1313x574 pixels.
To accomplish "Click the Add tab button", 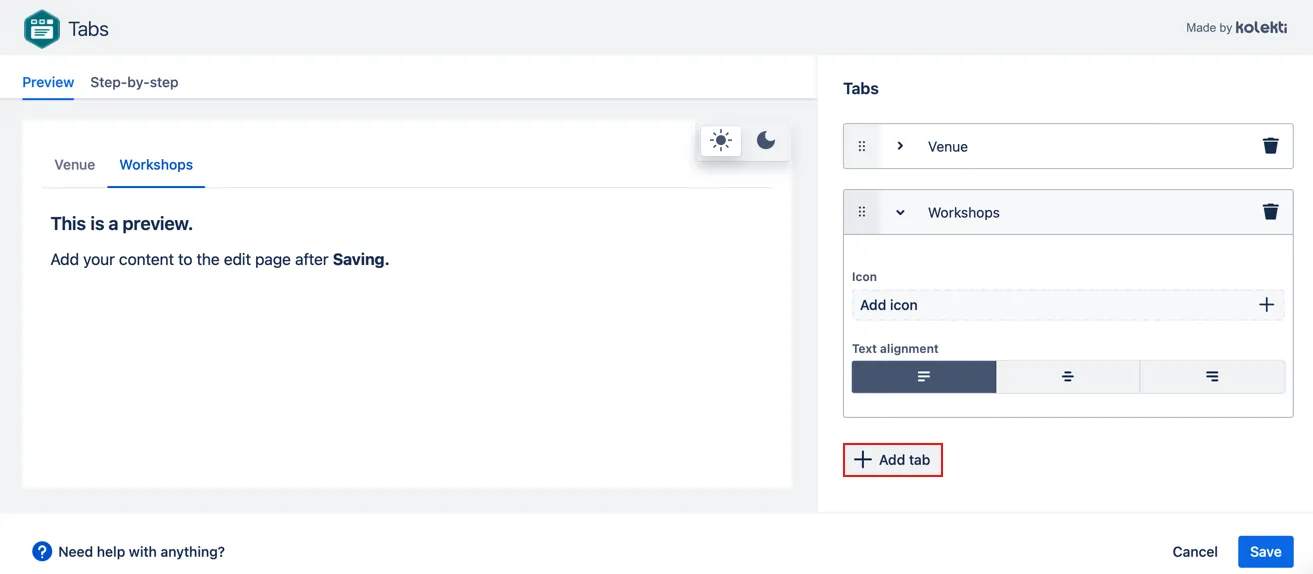I will tap(893, 460).
